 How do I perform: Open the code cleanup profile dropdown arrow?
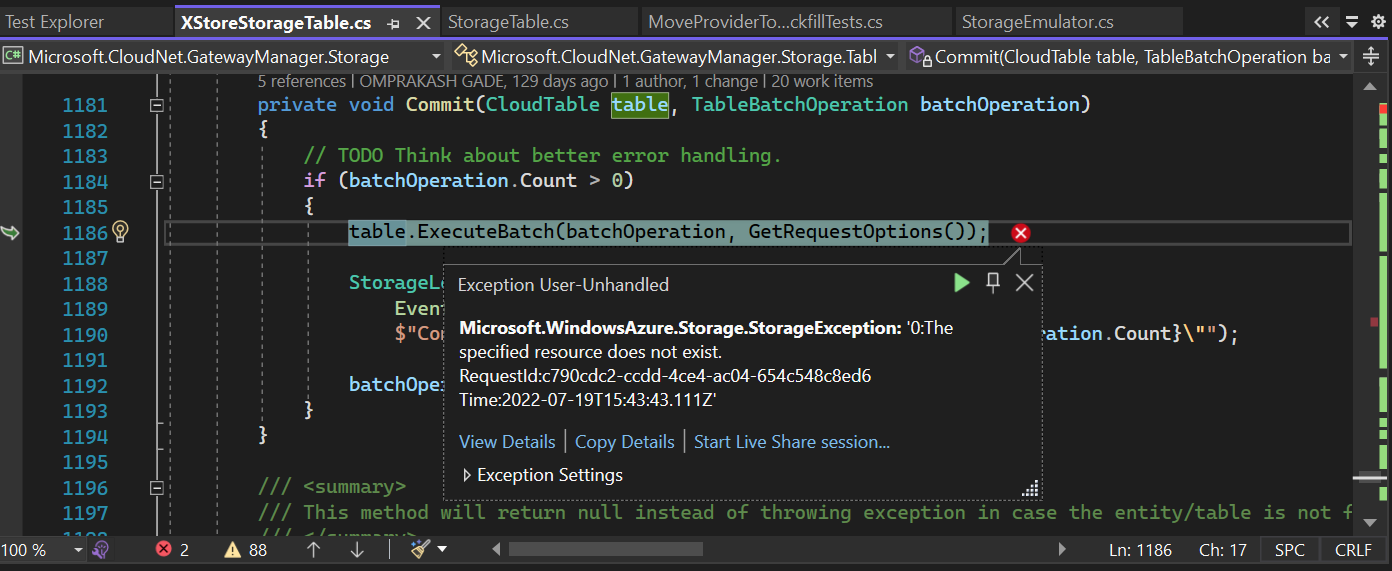(x=442, y=549)
